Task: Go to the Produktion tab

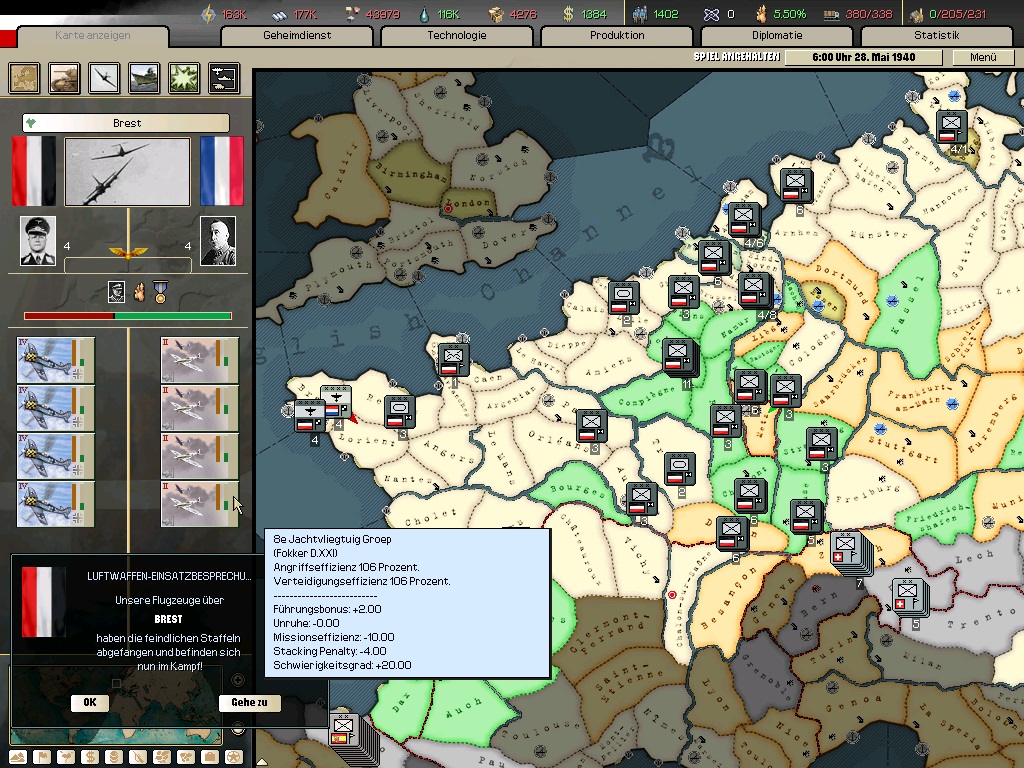Action: [x=617, y=36]
